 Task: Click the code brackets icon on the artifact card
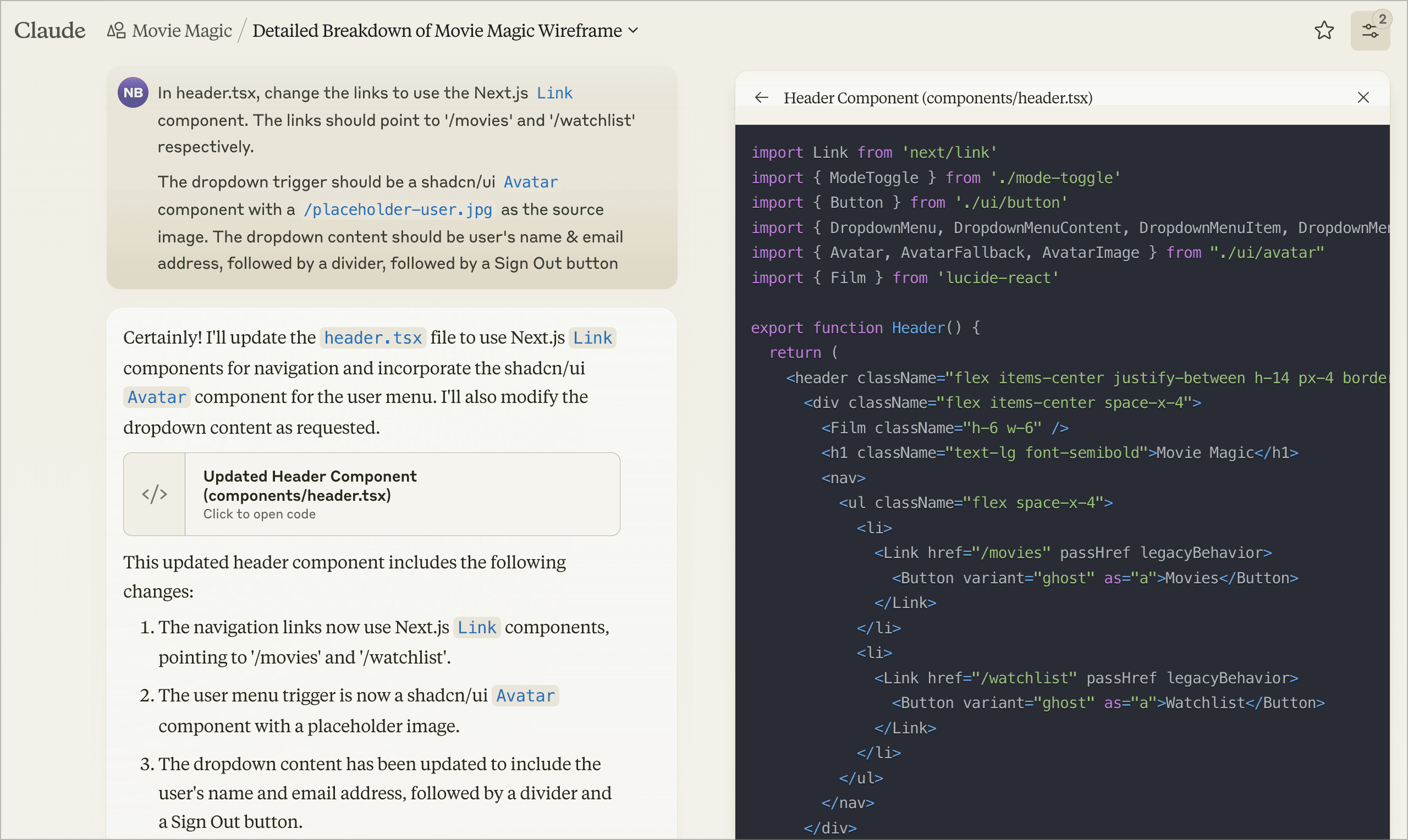click(155, 494)
